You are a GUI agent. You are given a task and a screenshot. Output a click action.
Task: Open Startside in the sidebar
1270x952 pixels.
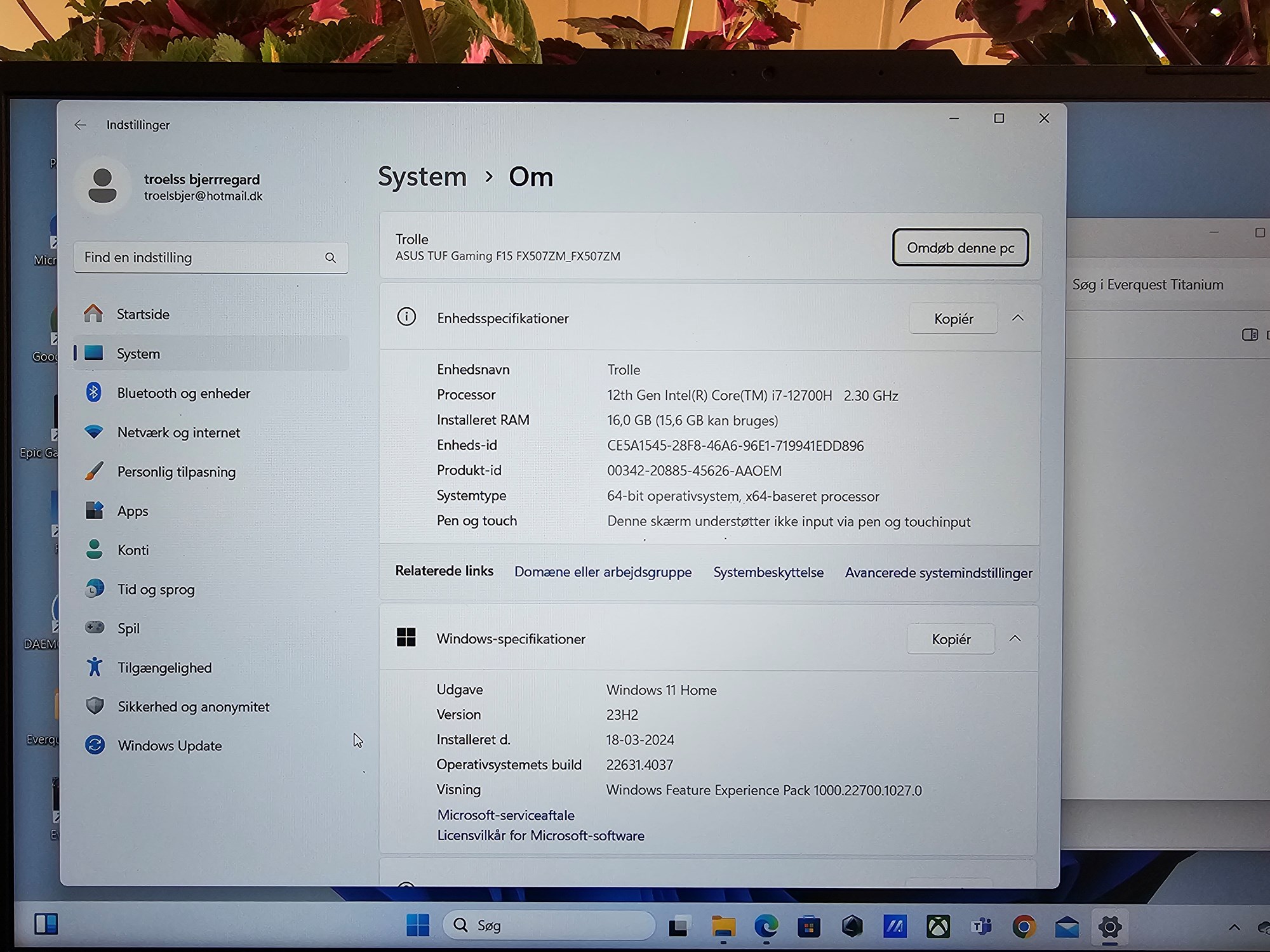click(x=210, y=314)
